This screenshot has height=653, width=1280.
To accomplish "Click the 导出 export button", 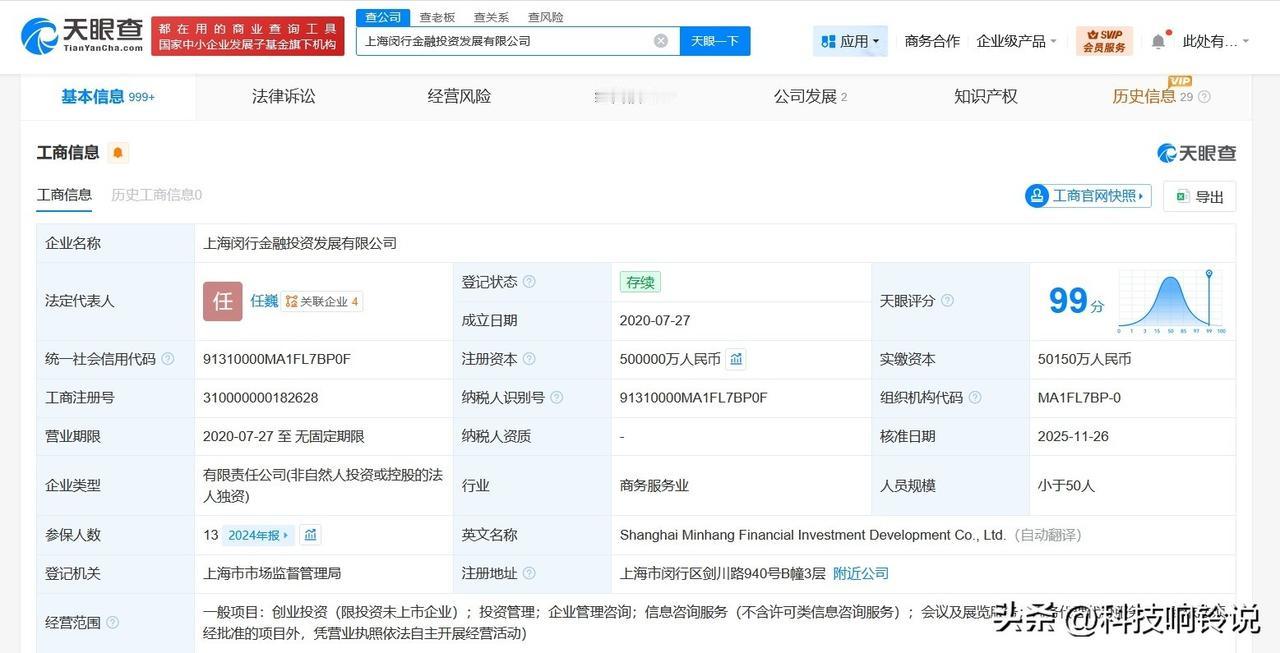I will 1200,196.
